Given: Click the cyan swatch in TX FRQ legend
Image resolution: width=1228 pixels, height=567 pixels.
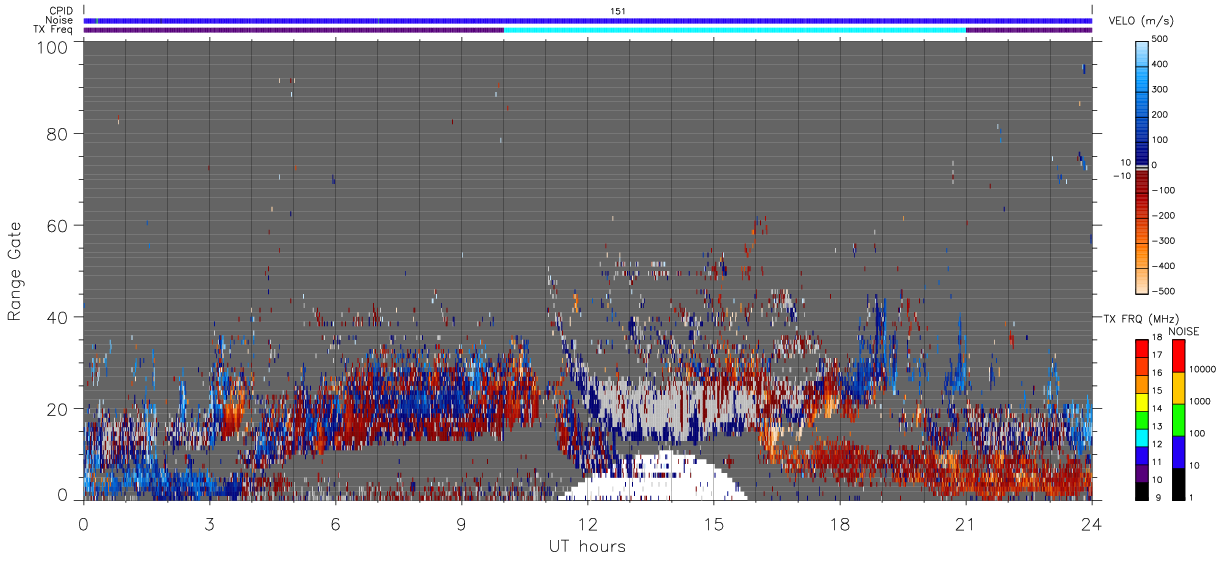Looking at the screenshot, I should [x=1142, y=436].
